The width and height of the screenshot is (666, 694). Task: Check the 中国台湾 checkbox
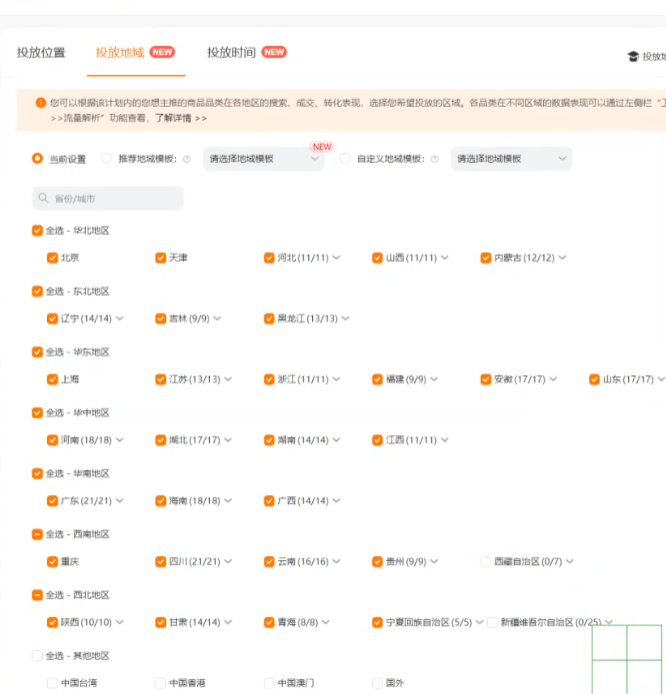tap(52, 683)
